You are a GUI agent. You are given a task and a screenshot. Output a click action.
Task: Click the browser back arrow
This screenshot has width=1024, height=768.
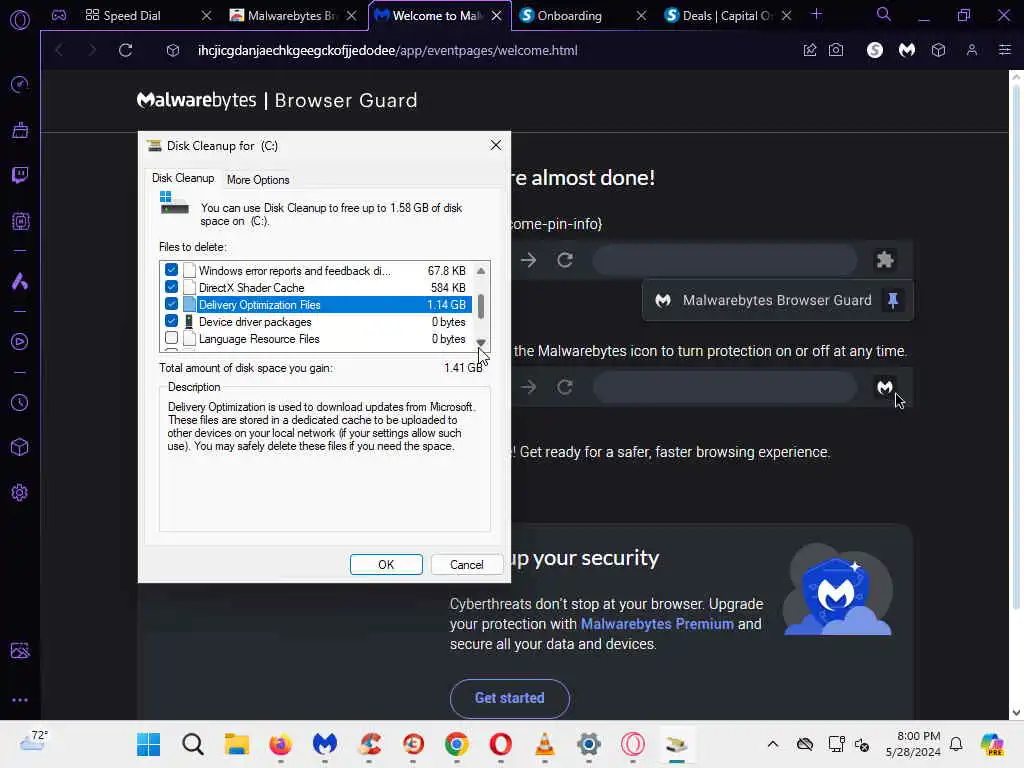(59, 50)
